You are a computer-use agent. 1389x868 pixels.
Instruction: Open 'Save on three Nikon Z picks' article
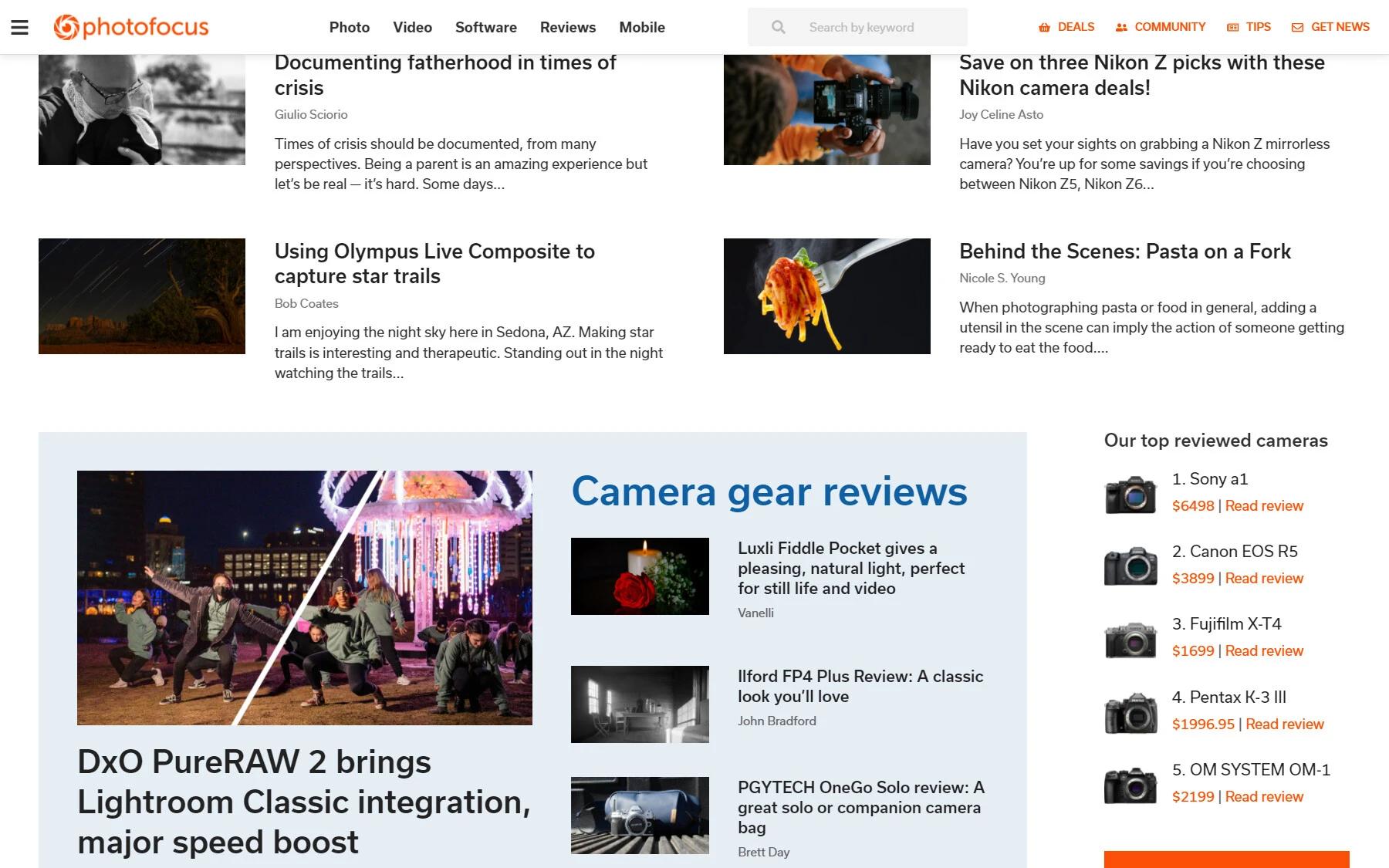point(1142,75)
